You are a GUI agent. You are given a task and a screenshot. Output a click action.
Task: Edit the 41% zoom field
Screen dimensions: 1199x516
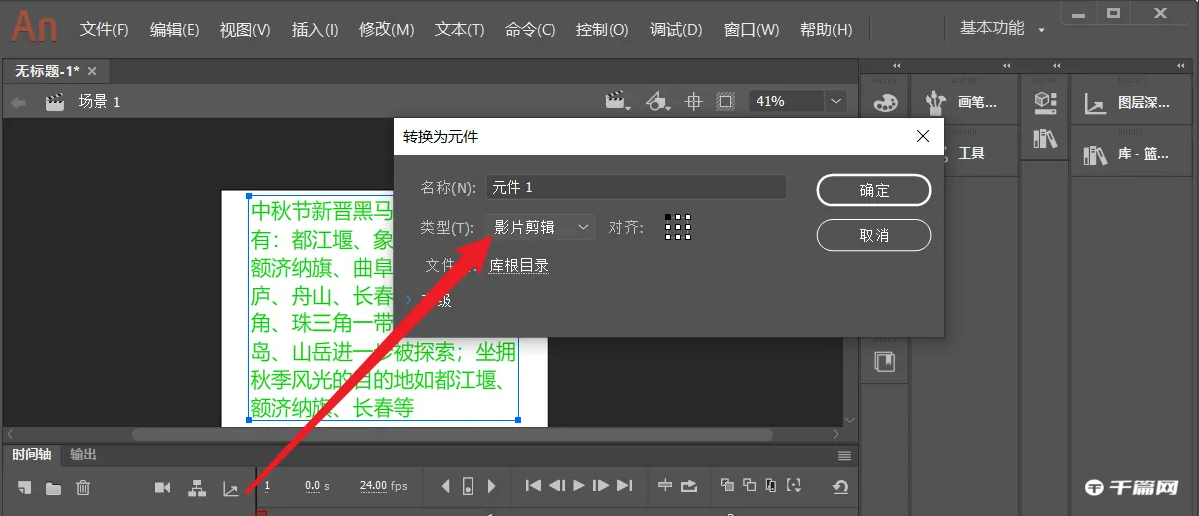pos(786,101)
